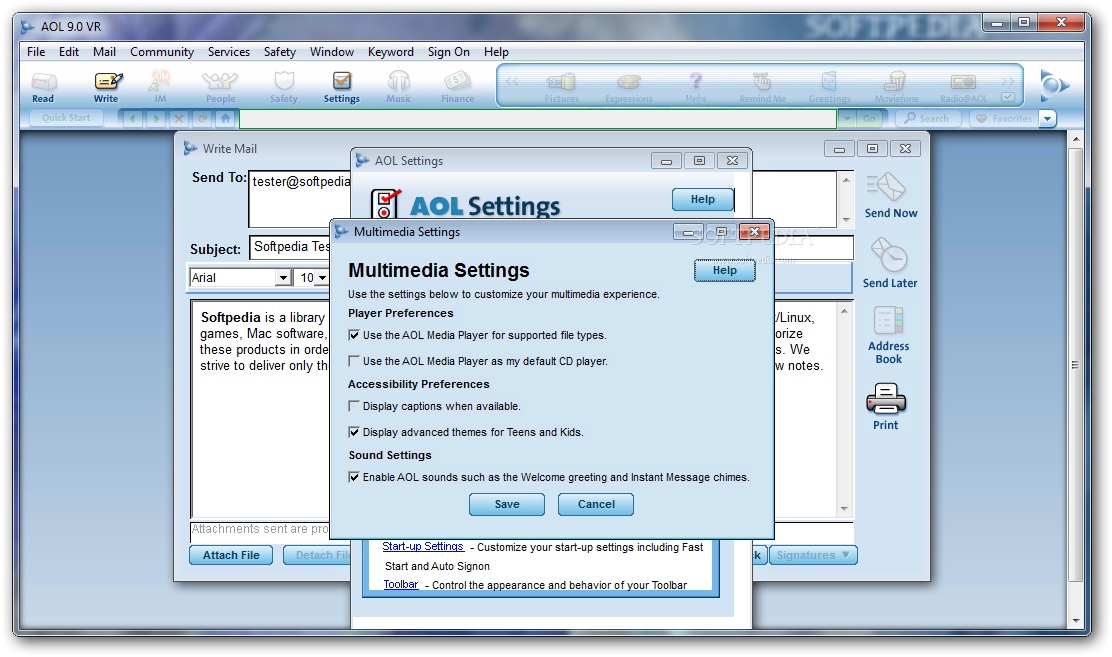Open the Moviefone popcorn icon
This screenshot has height=657, width=1112.
[896, 88]
